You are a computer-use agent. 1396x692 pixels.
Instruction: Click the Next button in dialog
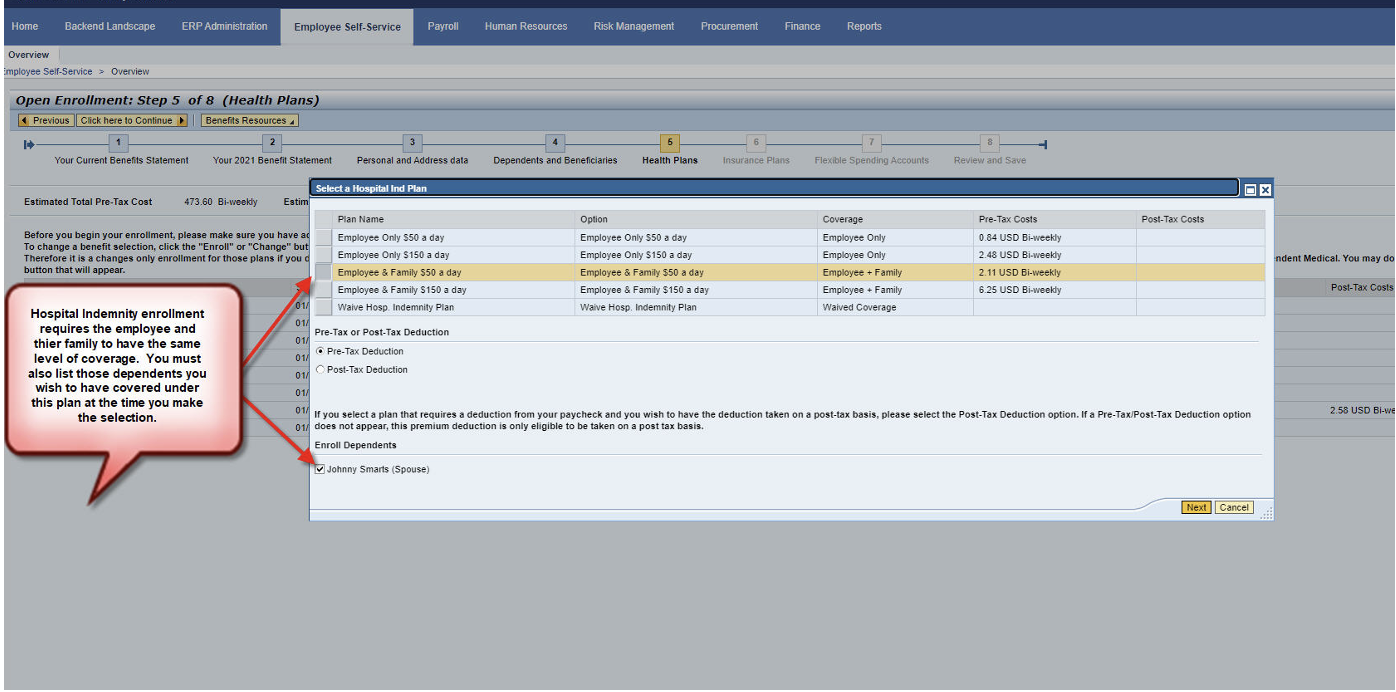(x=1196, y=508)
